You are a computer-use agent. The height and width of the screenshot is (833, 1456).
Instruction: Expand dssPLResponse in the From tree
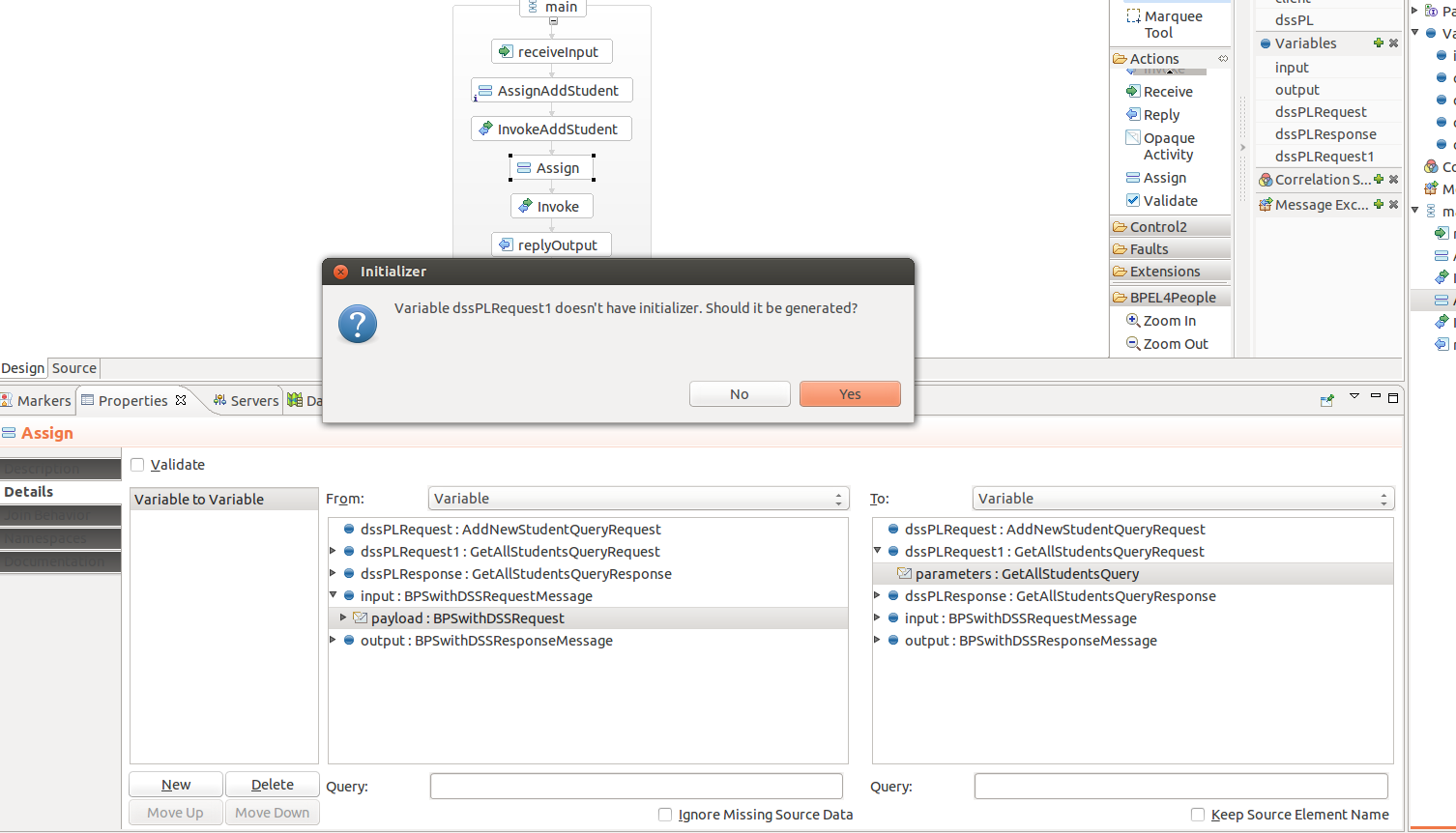(x=334, y=574)
